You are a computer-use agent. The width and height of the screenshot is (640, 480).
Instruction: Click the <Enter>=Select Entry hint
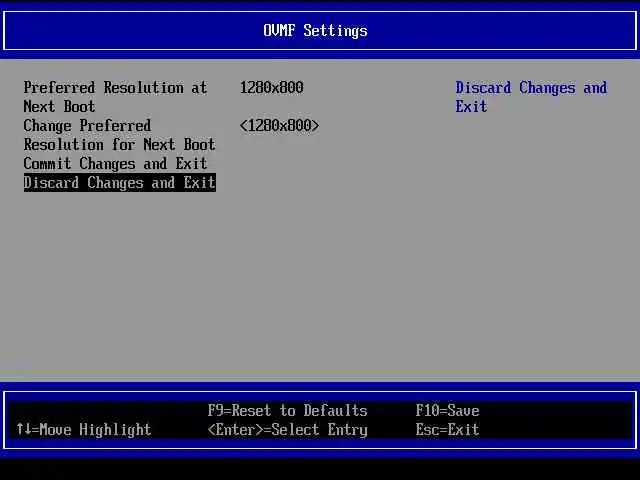[287, 429]
